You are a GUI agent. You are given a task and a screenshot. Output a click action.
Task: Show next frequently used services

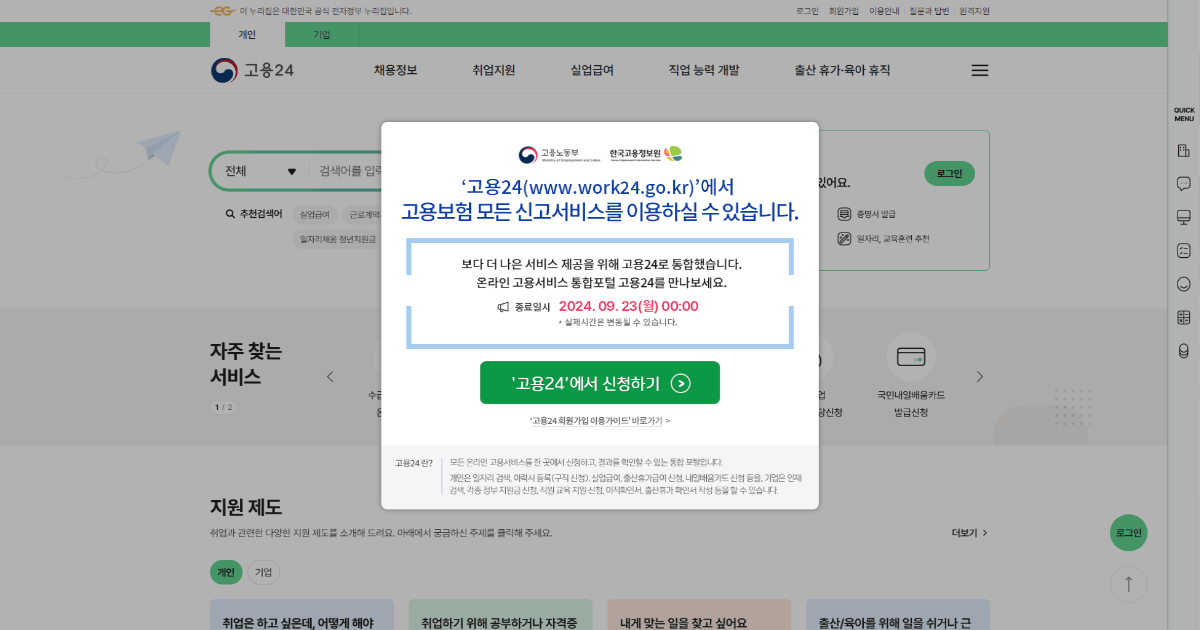click(980, 377)
